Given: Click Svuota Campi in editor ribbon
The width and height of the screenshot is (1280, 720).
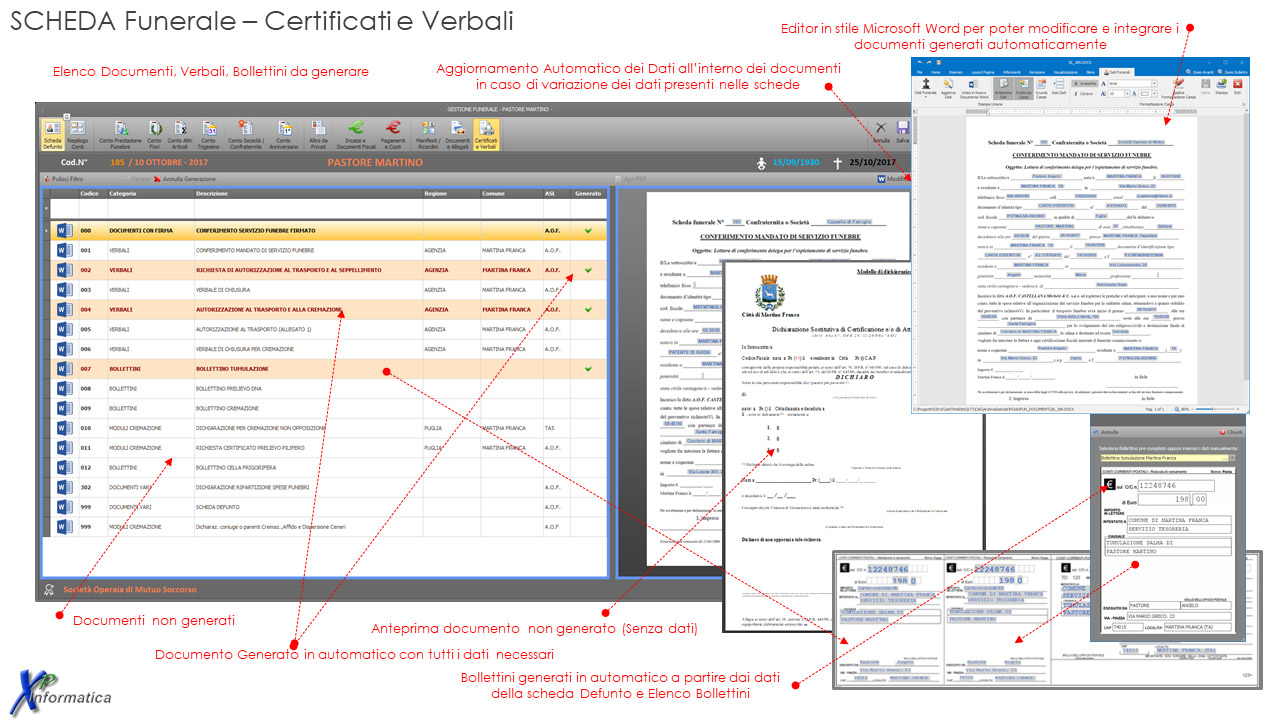Looking at the screenshot, I should click(1041, 88).
